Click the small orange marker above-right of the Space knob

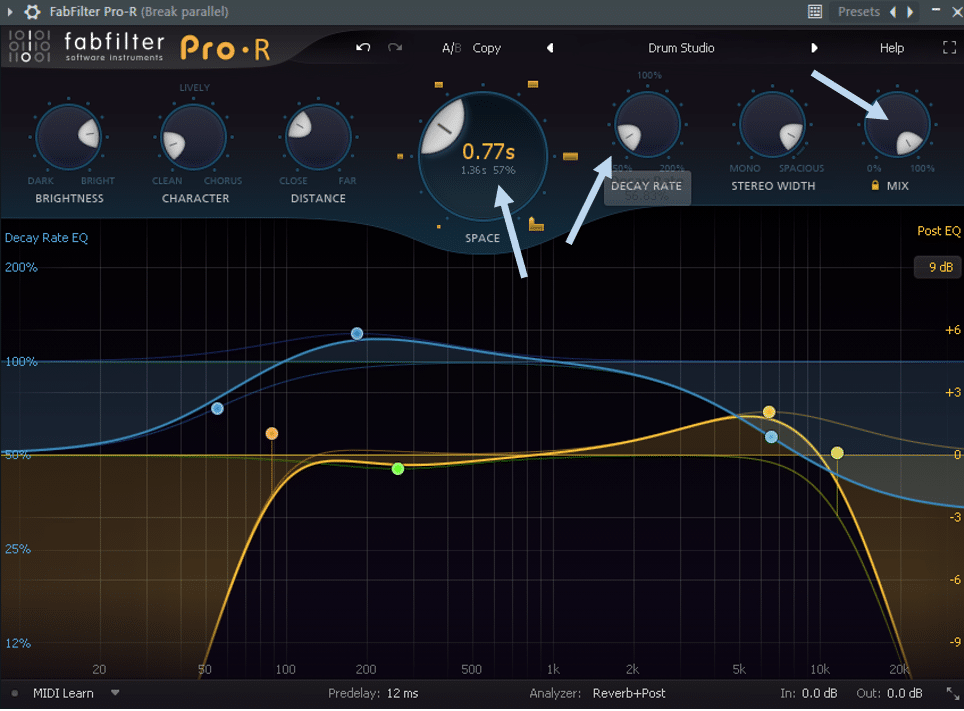533,84
